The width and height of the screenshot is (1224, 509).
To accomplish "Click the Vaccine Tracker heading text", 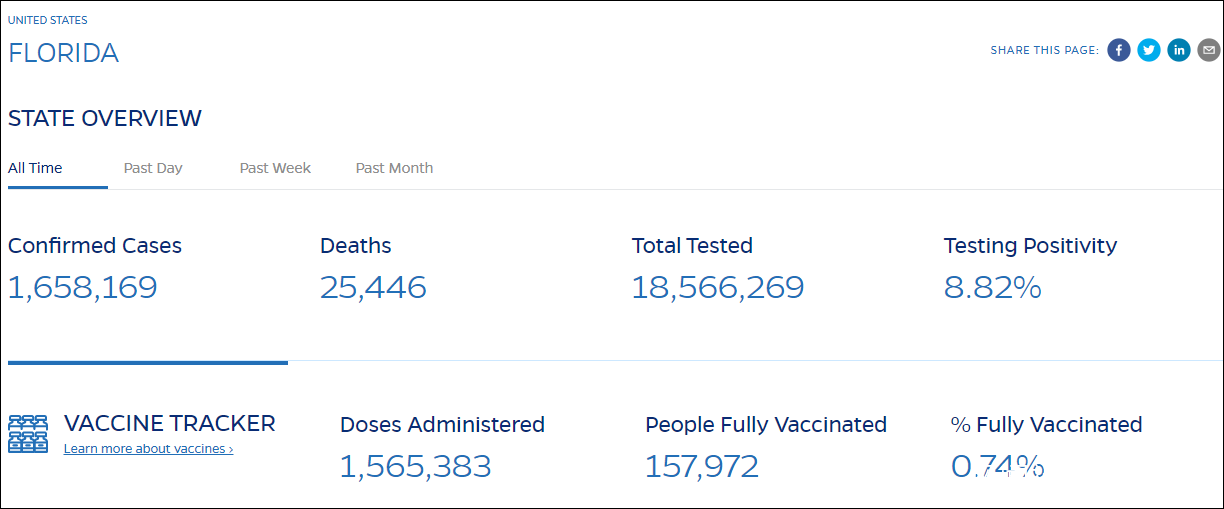I will coord(169,423).
